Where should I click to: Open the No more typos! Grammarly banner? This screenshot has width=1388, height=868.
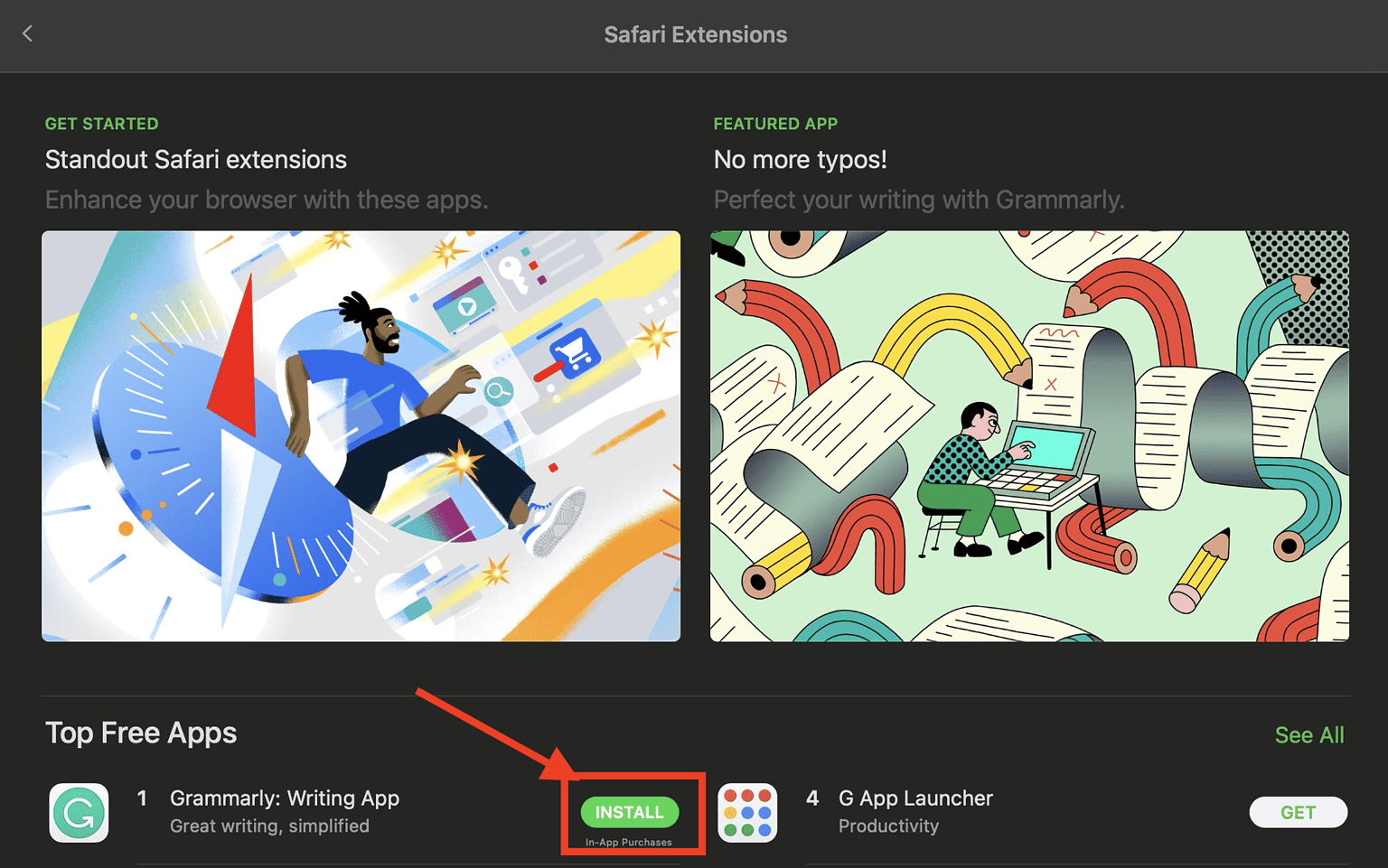tap(1029, 435)
